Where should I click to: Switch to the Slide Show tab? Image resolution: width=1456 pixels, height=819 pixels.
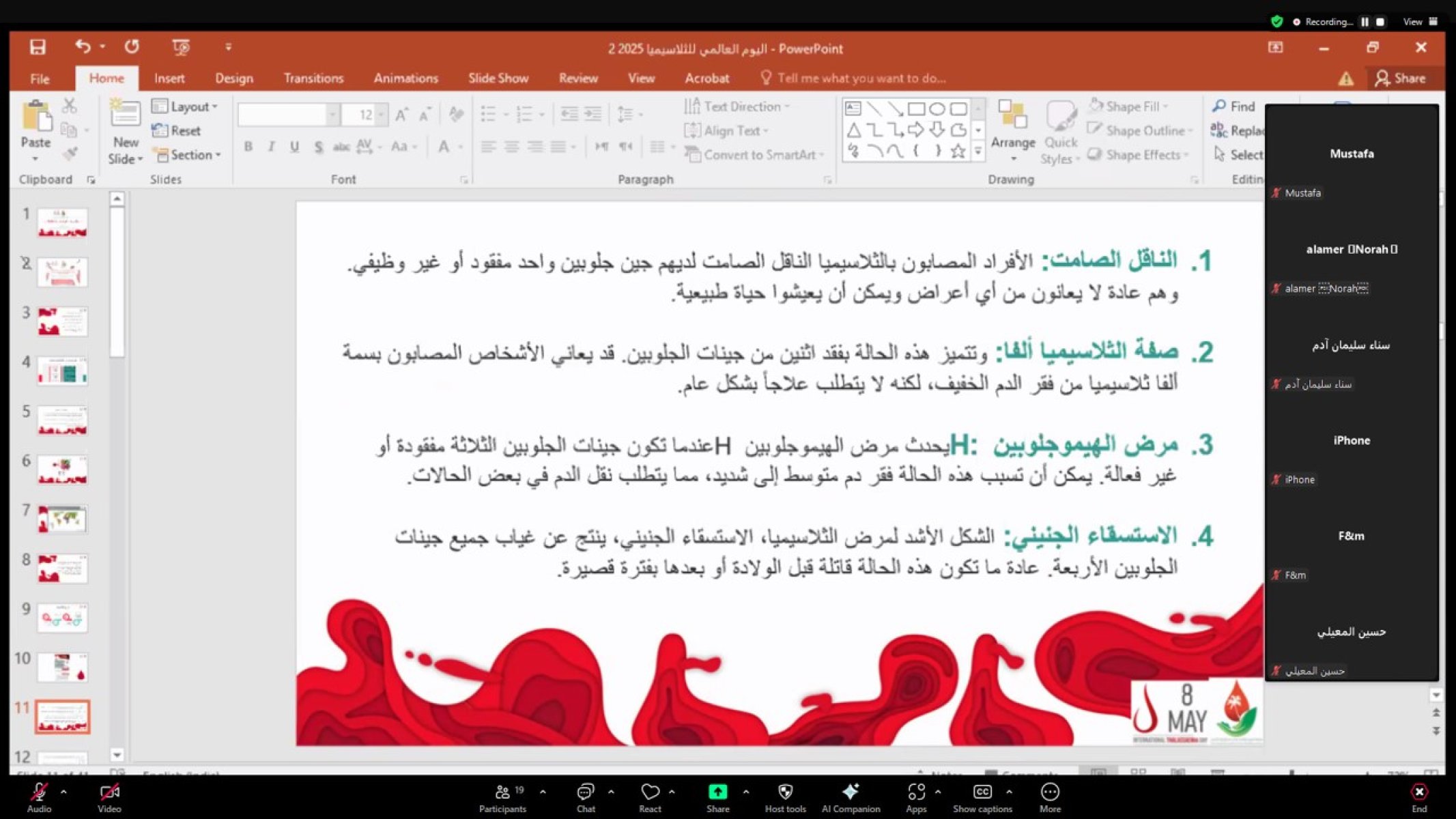(498, 78)
